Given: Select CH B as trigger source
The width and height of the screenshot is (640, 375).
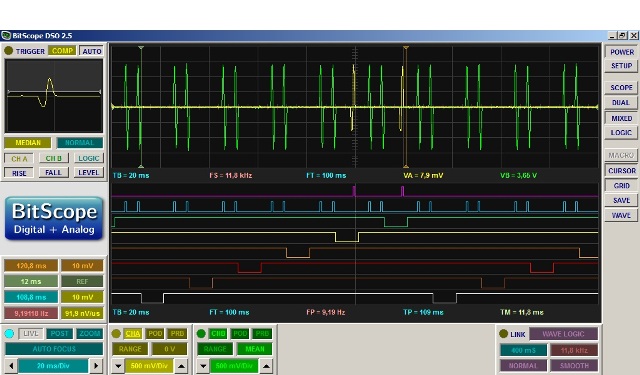Looking at the screenshot, I should coord(53,158).
